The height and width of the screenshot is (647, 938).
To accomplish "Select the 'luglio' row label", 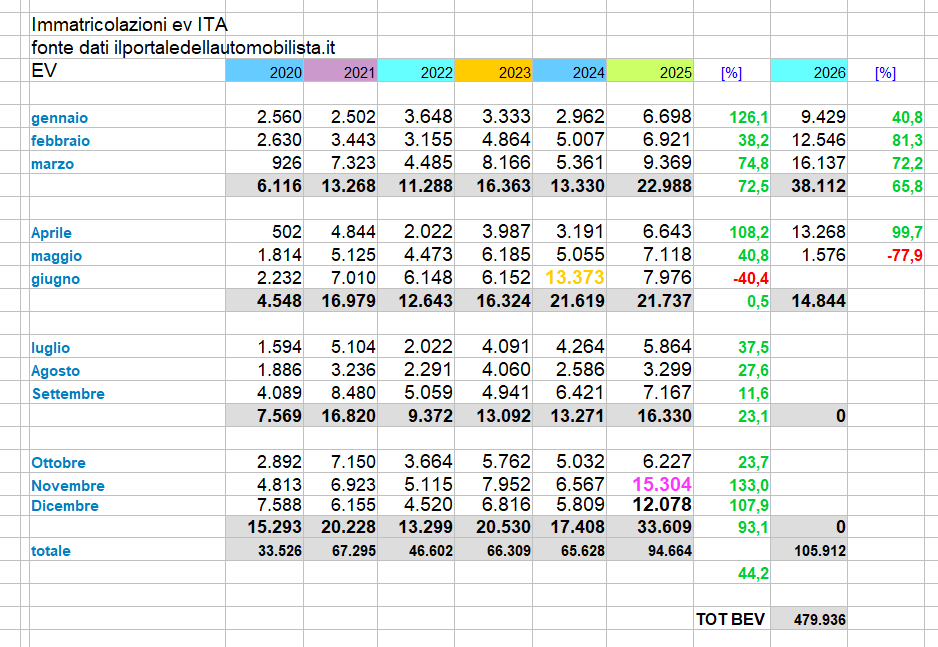I will tap(50, 347).
